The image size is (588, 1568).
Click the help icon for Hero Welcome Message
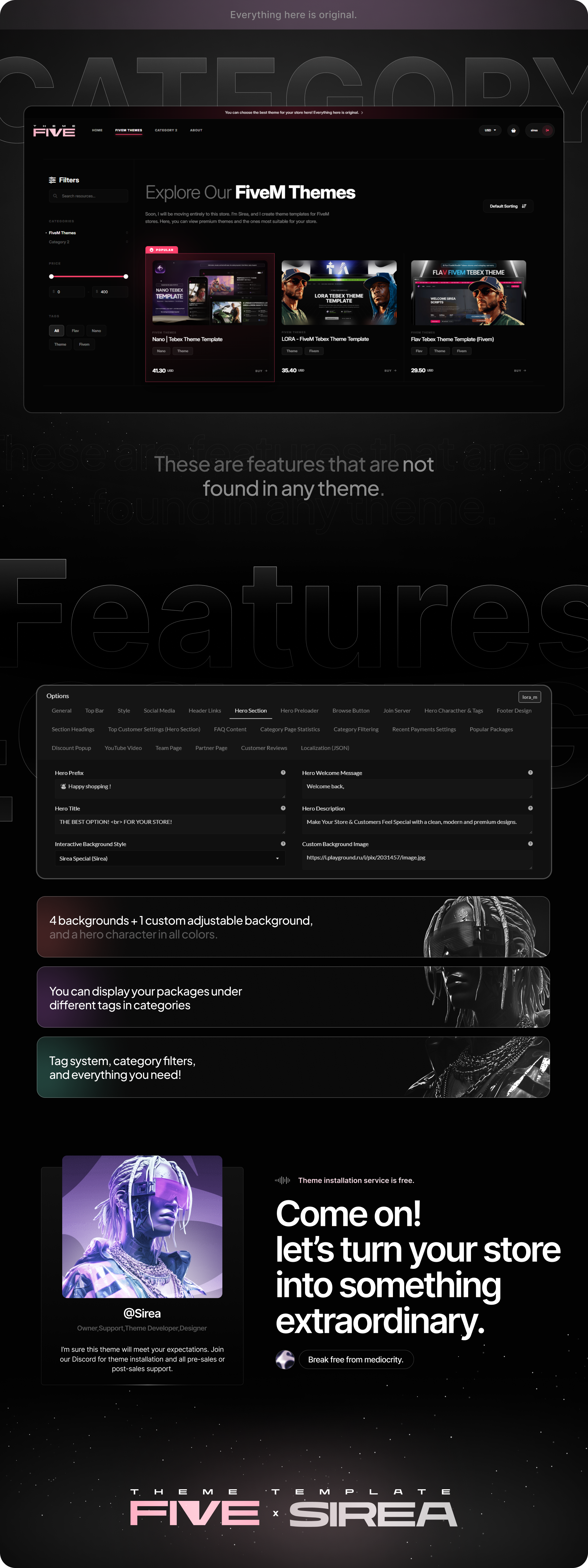(530, 772)
